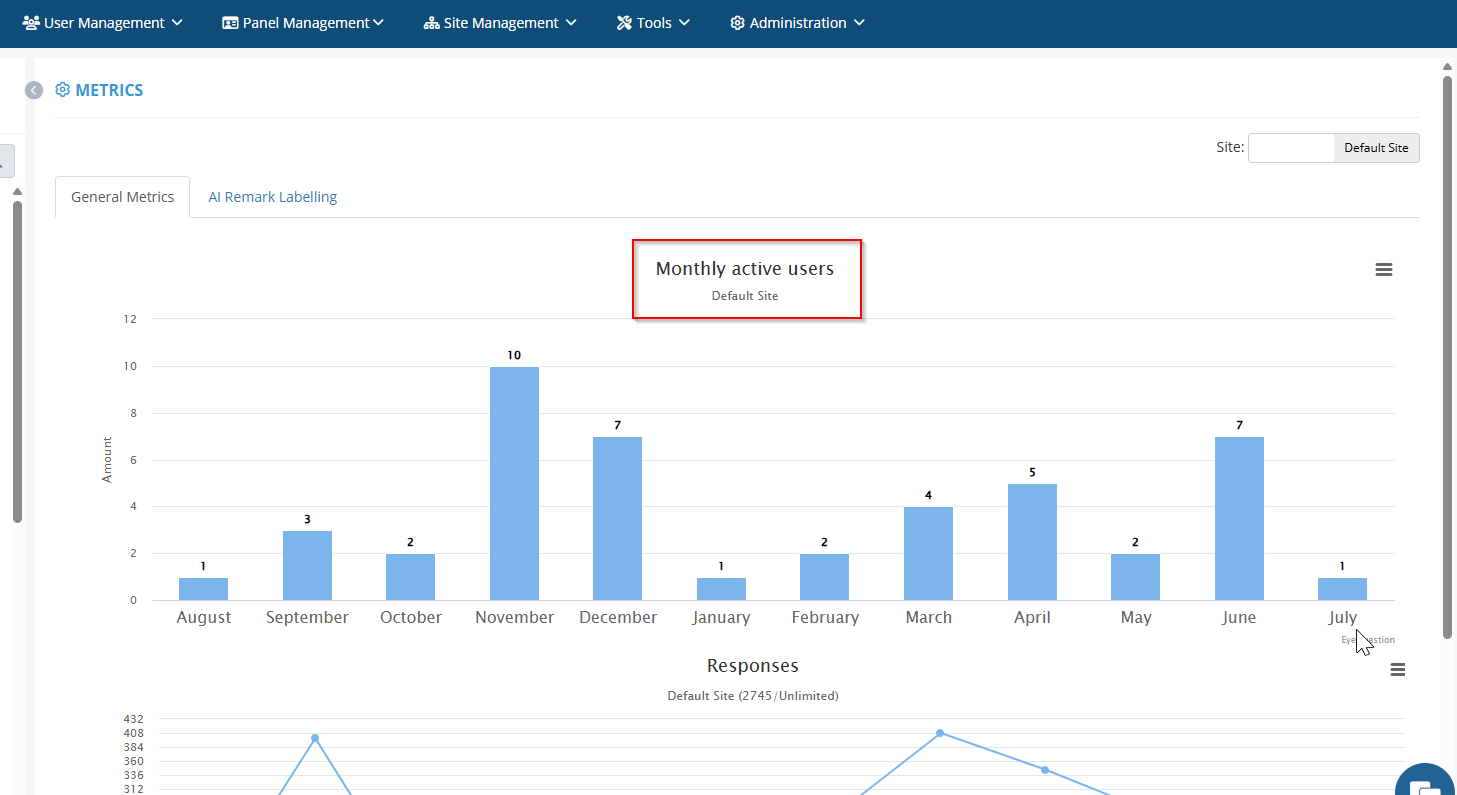
Task: Click the Metrics heading gear icon
Action: (x=63, y=90)
